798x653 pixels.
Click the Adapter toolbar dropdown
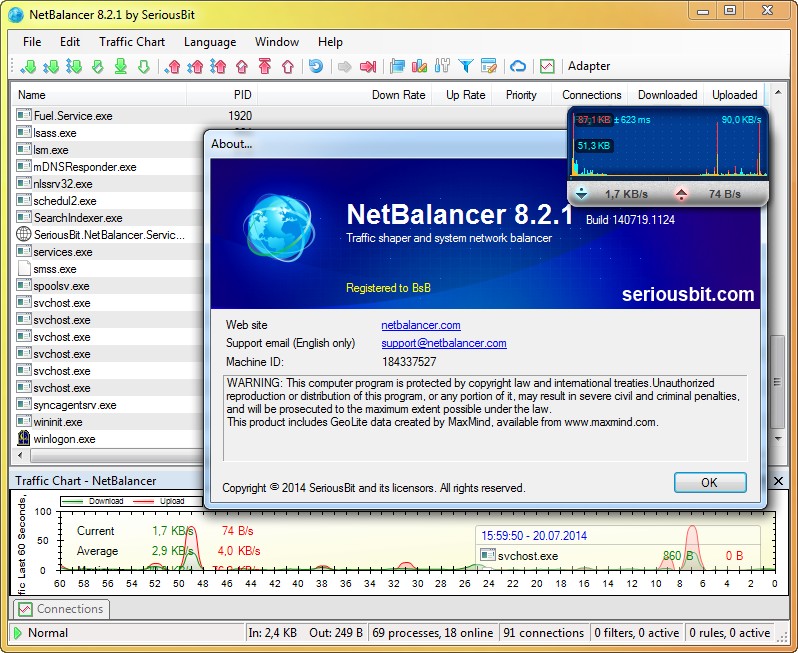tap(589, 66)
